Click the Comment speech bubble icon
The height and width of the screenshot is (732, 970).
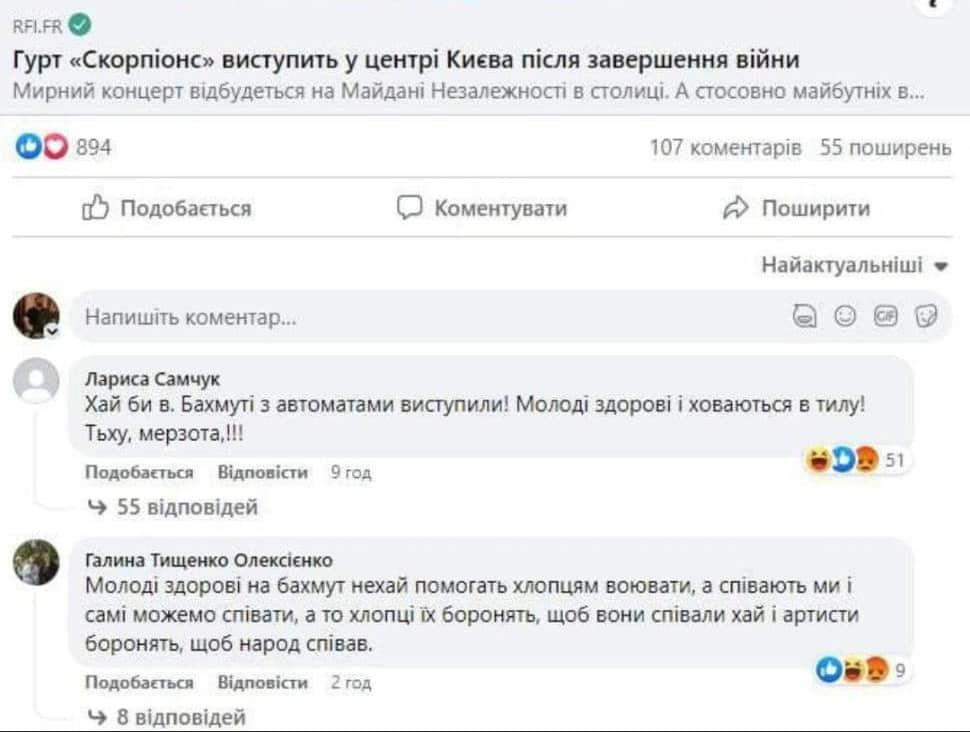(409, 208)
